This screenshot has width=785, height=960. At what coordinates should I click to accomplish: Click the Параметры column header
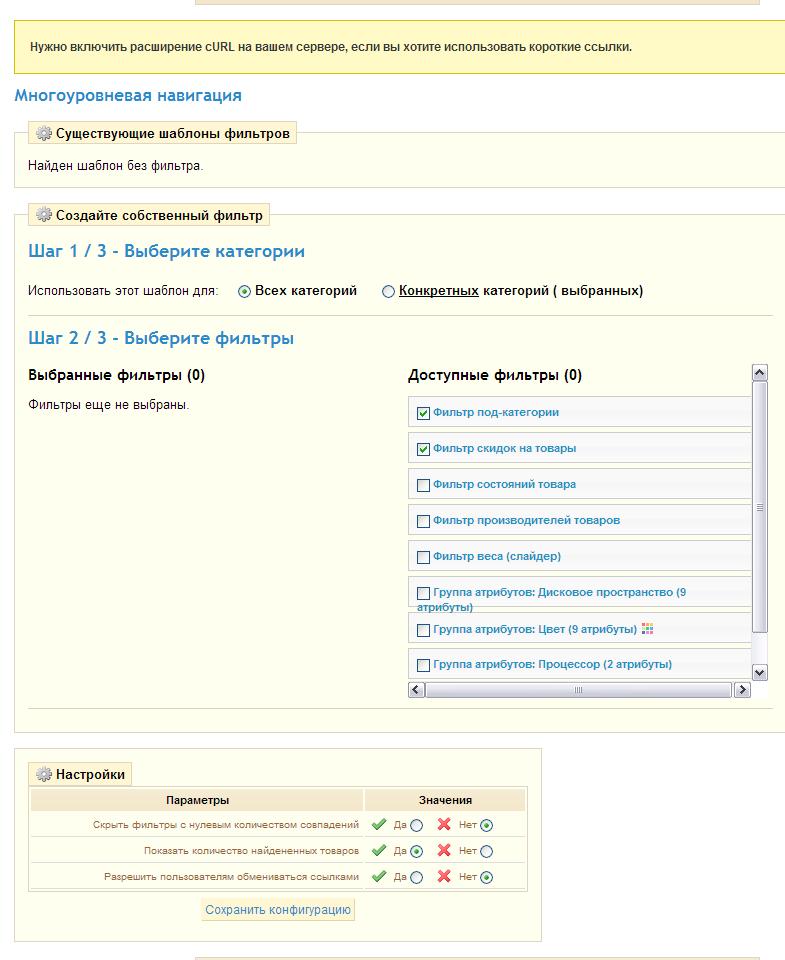point(197,800)
